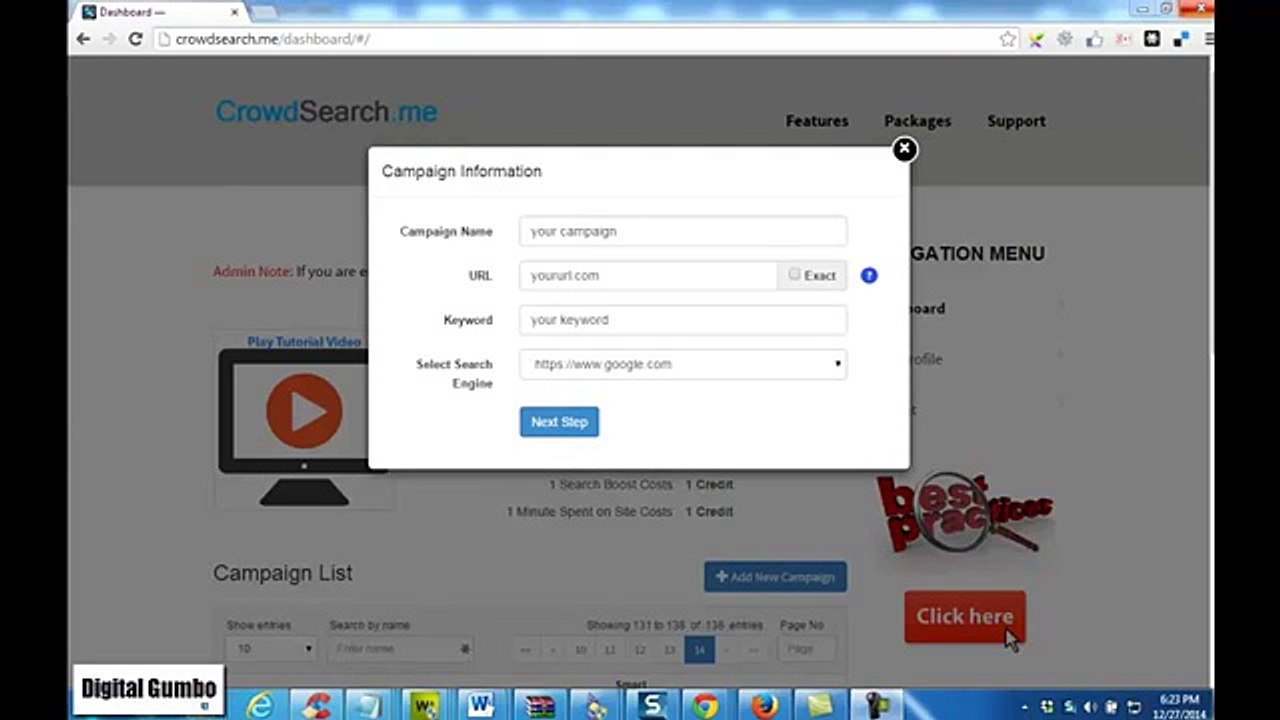Open Firefox from the taskbar
The width and height of the screenshot is (1280, 720).
tap(764, 706)
